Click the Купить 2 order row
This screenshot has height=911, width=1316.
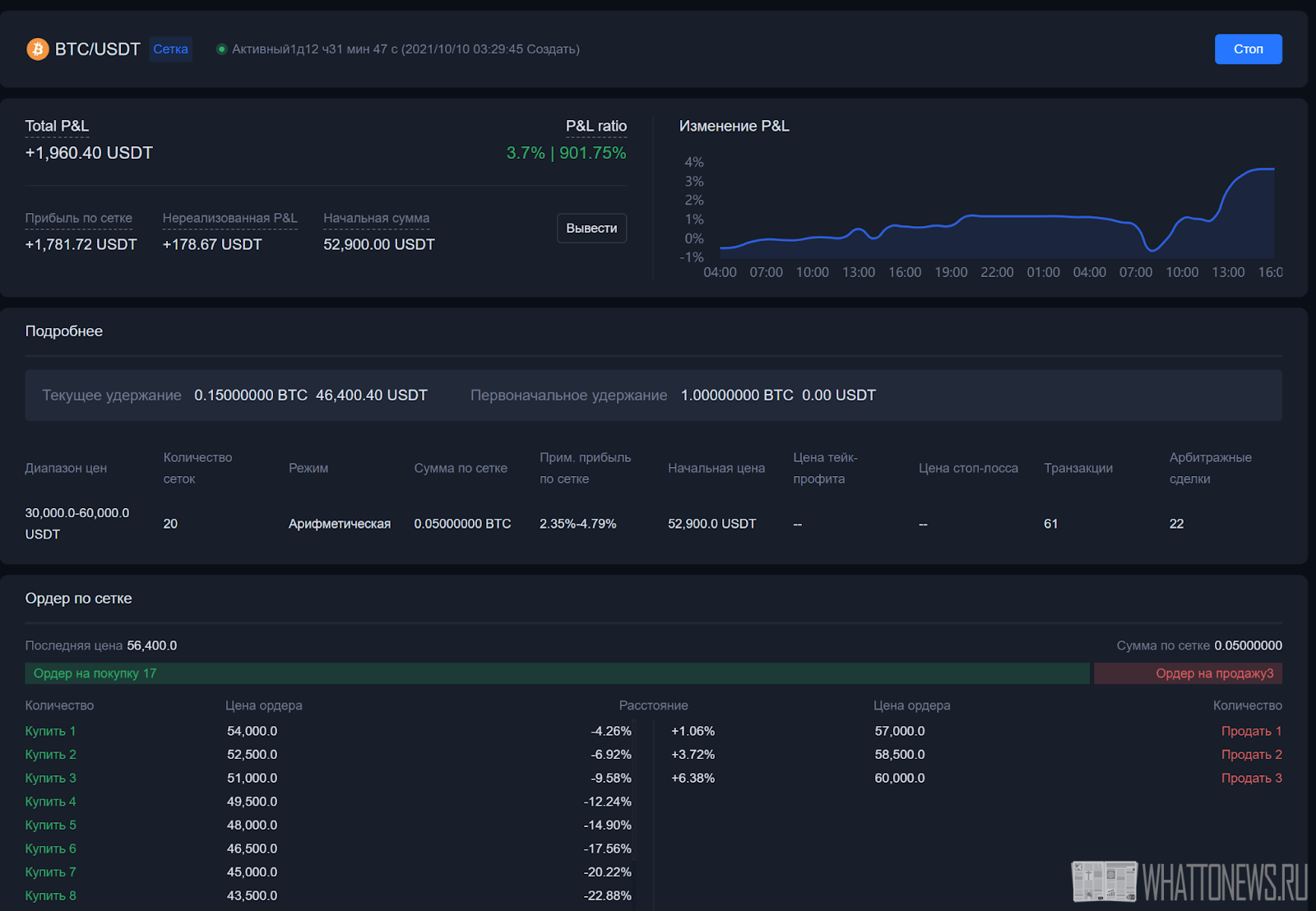pyautogui.click(x=328, y=755)
